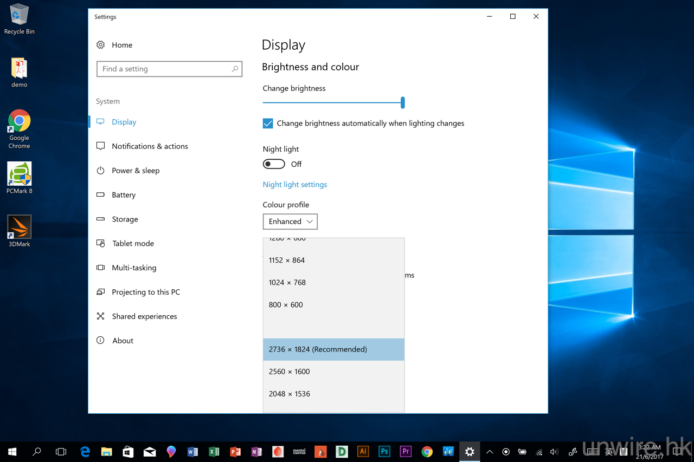The height and width of the screenshot is (462, 694).
Task: Go to Notifications & actions settings
Action: [x=149, y=146]
